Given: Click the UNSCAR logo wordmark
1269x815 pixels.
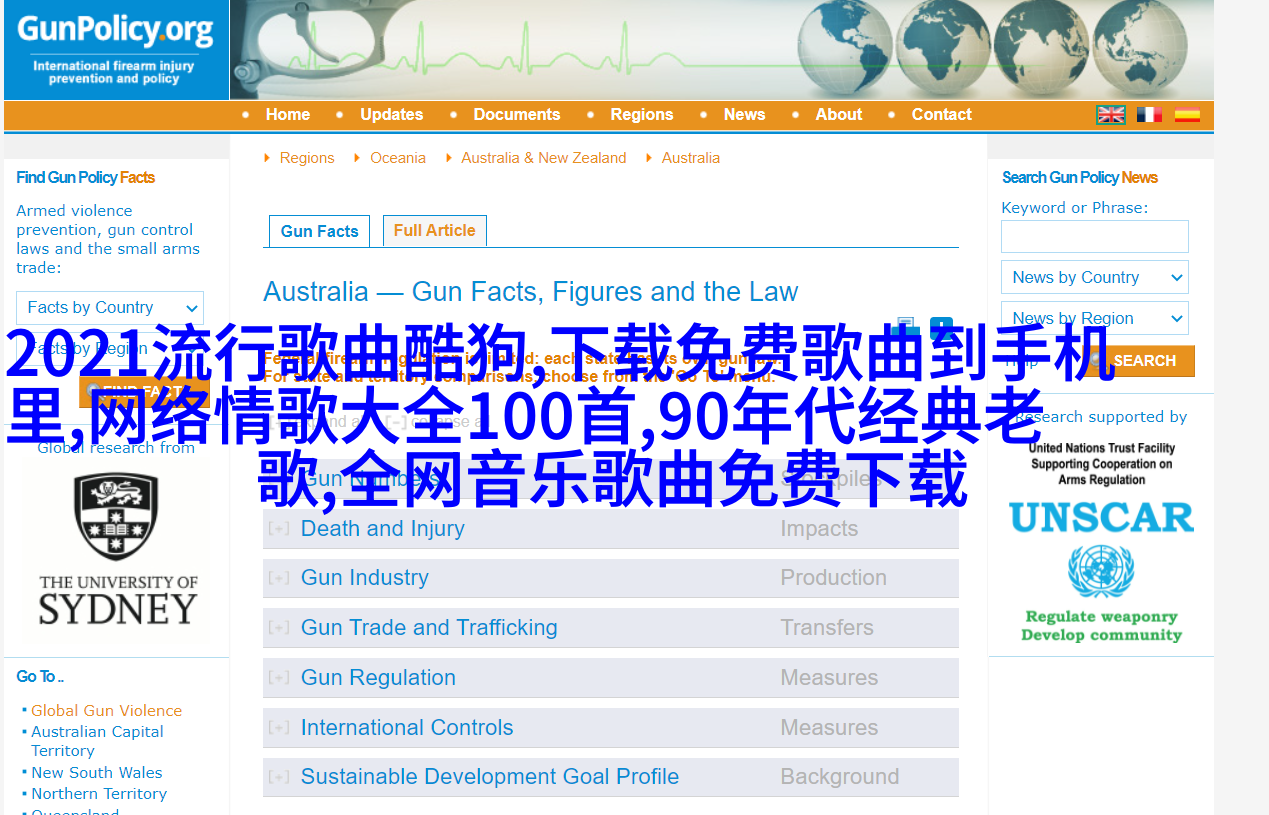Looking at the screenshot, I should [x=1101, y=517].
